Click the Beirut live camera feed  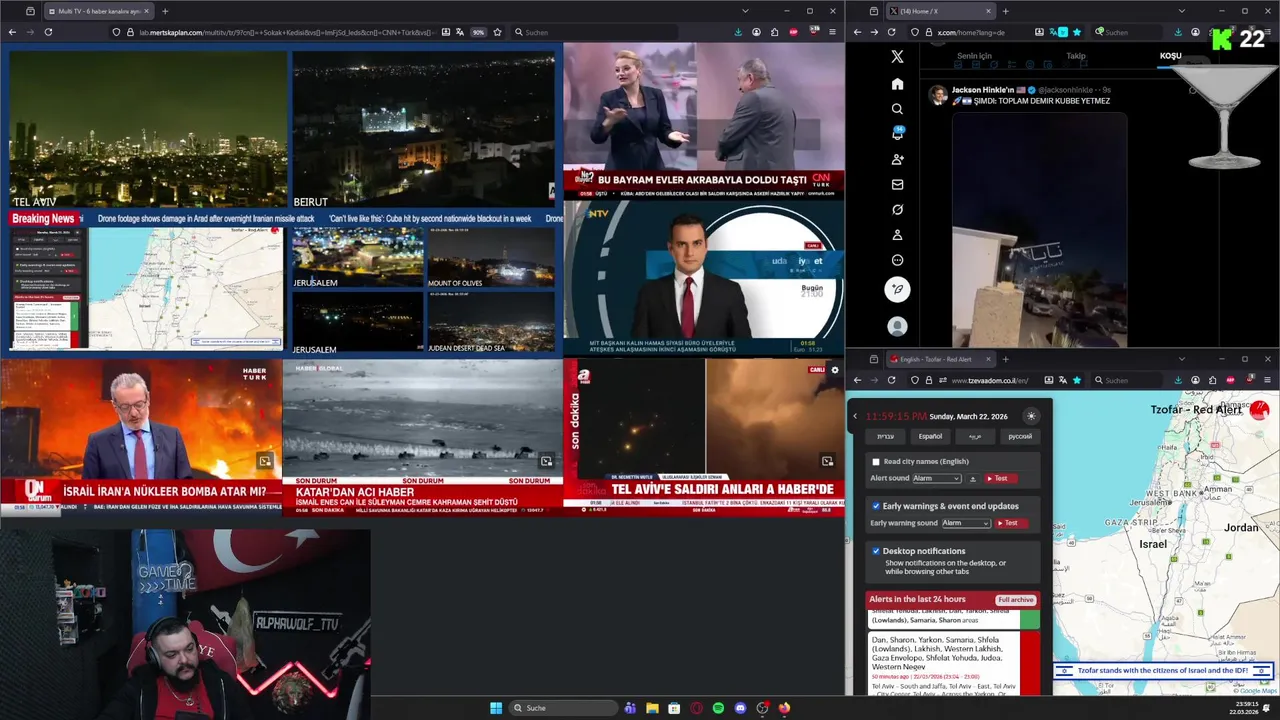pos(423,129)
